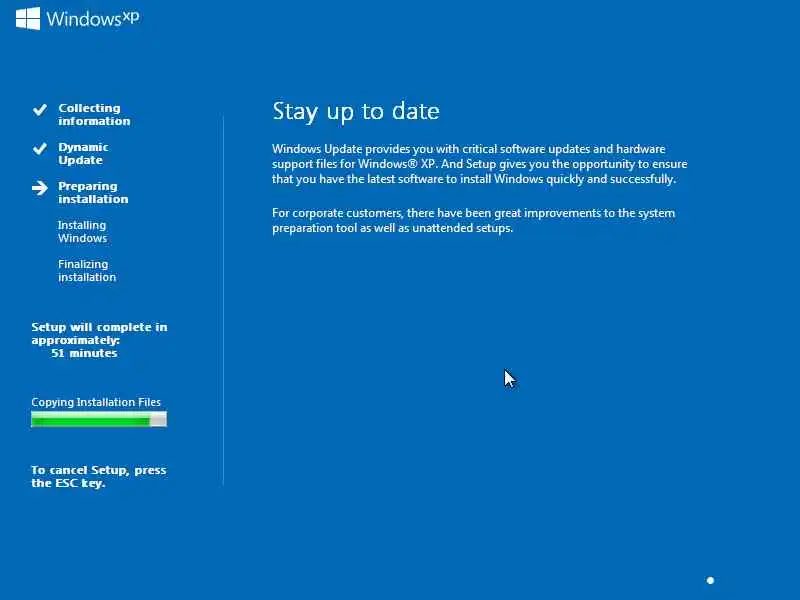Click the arrow beside Preparing installation

coord(40,188)
